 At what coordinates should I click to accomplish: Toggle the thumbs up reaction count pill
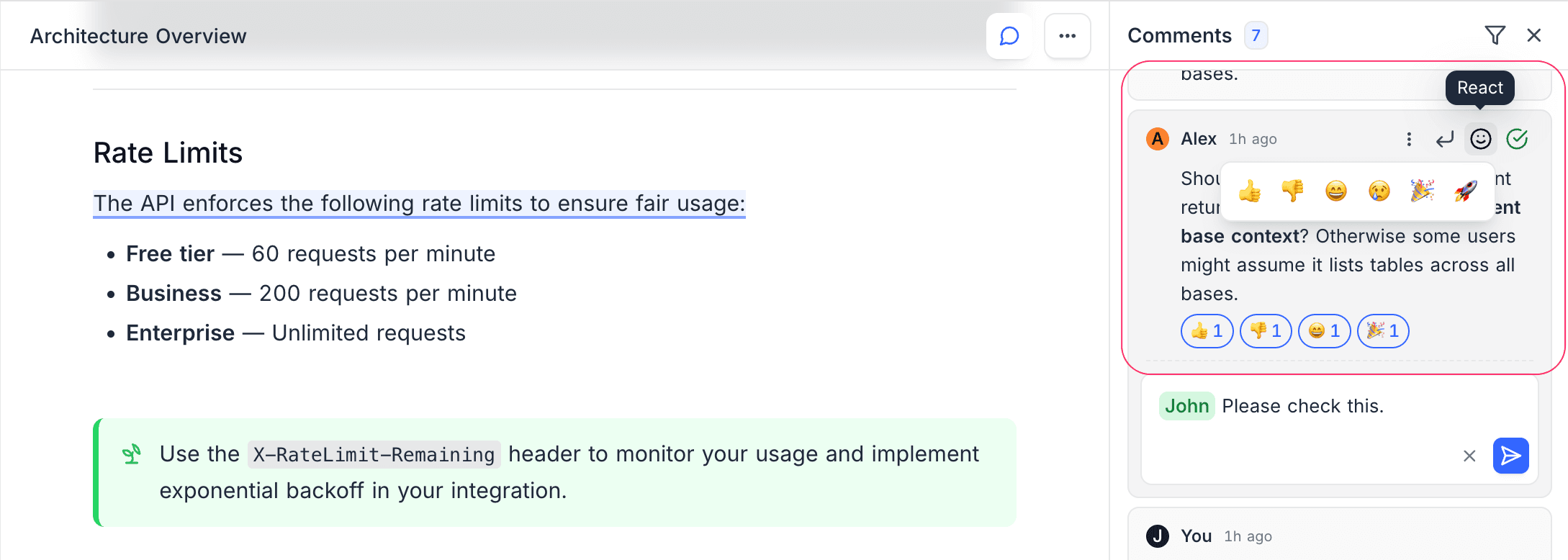click(x=1207, y=331)
